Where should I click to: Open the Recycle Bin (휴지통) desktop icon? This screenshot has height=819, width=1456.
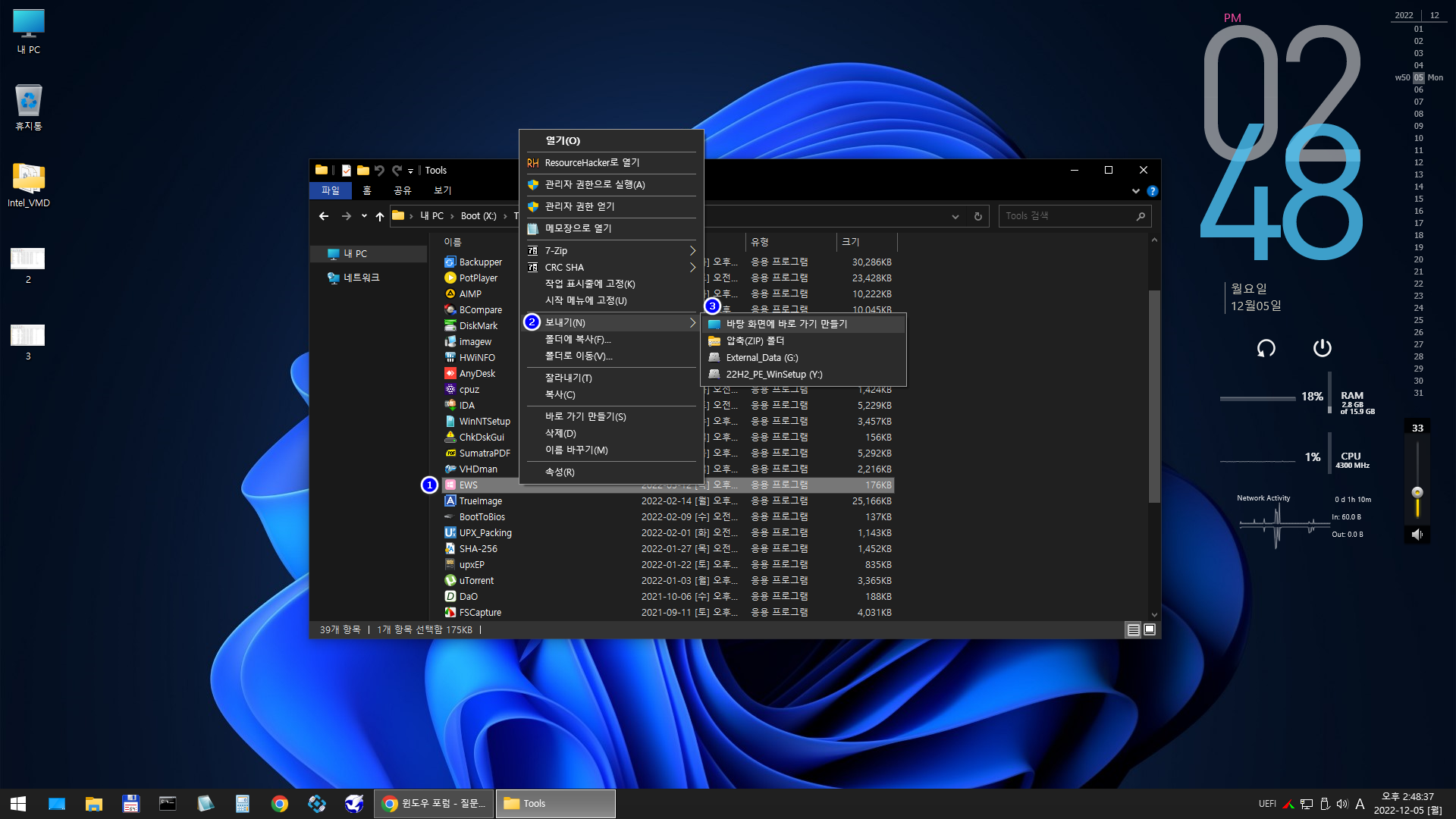28,101
